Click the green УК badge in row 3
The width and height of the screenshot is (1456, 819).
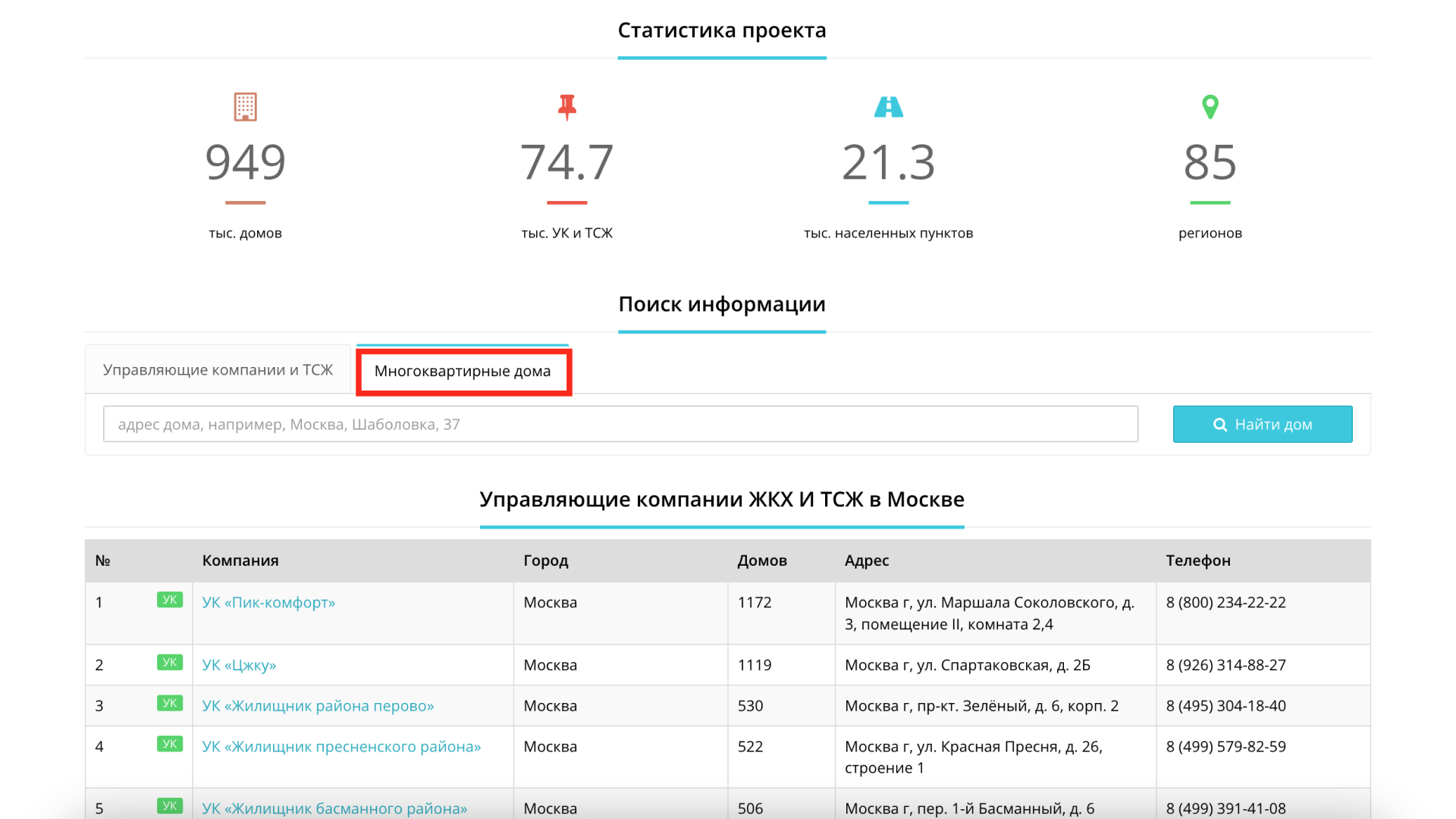(170, 703)
